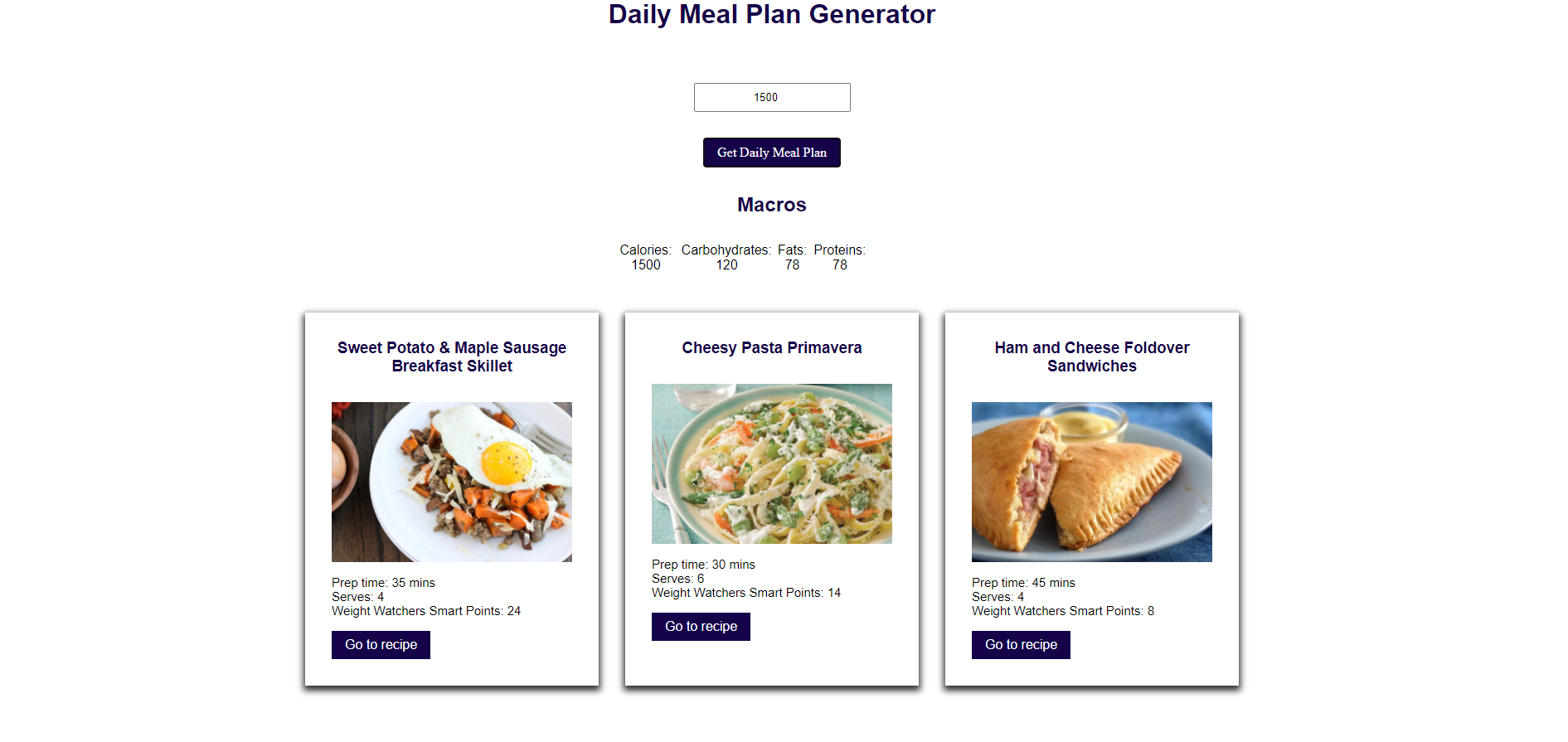Click the Fats macro label

coord(792,250)
